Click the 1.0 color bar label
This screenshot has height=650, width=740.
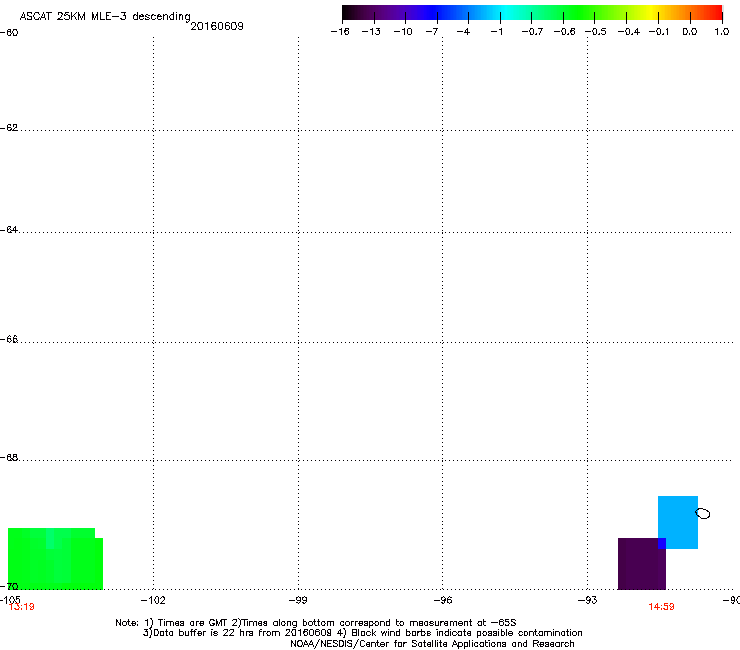722,32
